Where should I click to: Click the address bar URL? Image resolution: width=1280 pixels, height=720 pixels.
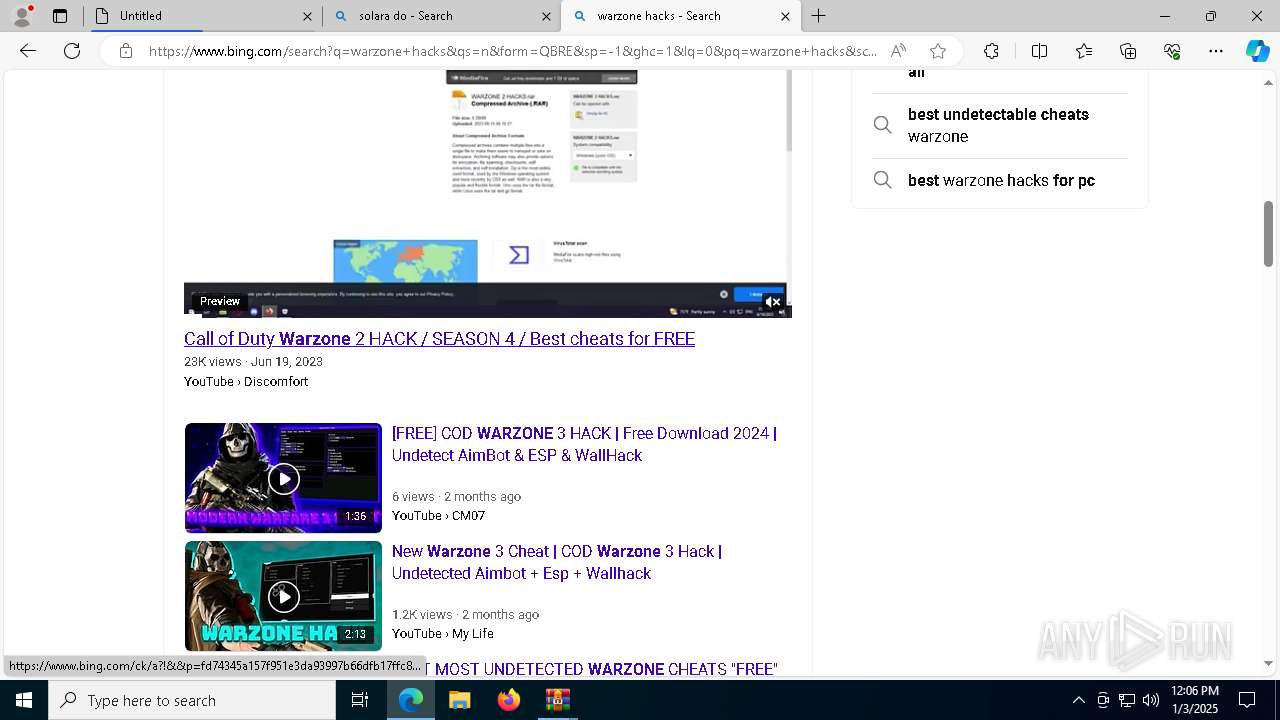coord(512,51)
